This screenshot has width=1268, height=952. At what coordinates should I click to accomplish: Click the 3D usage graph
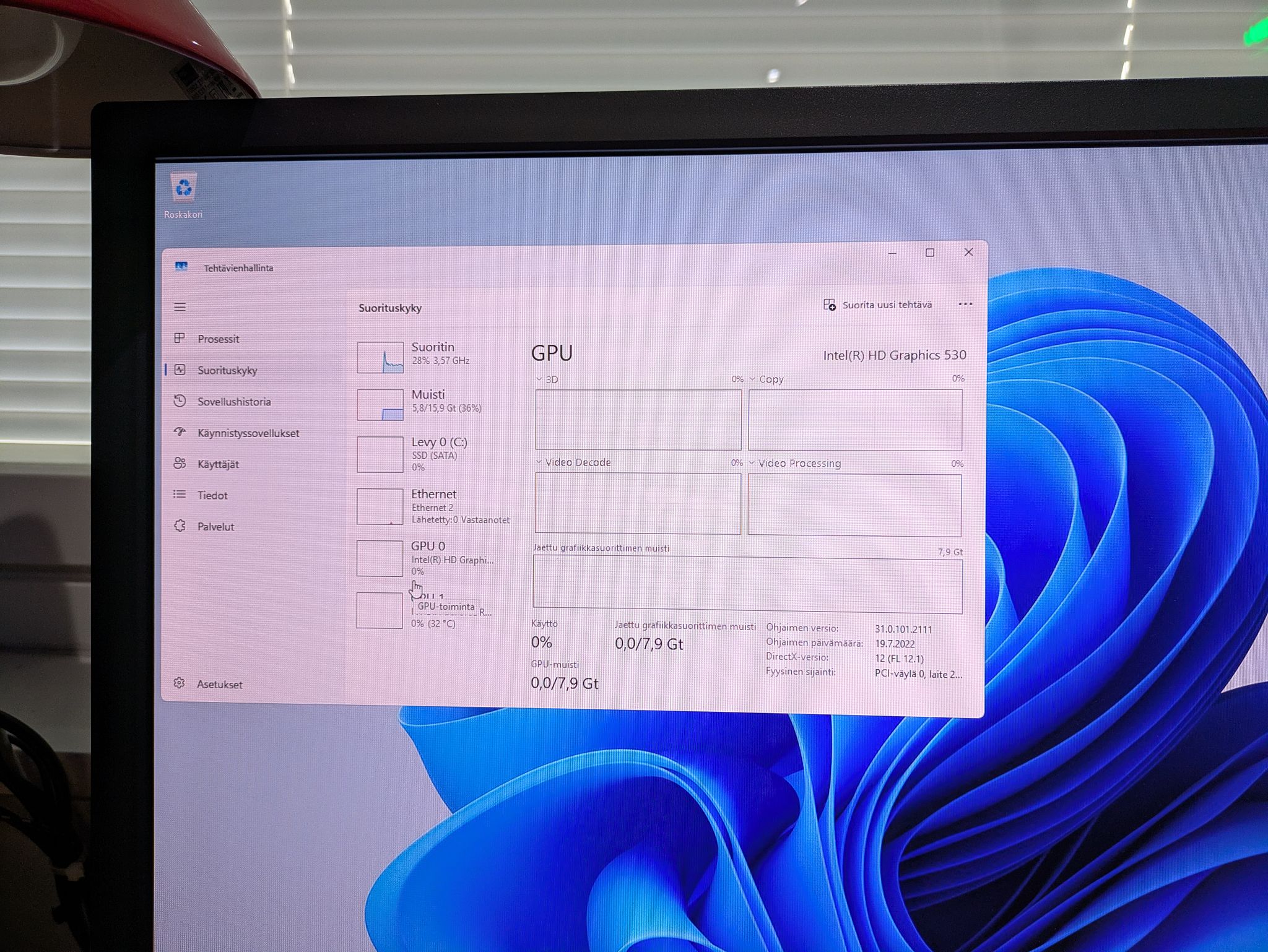[x=638, y=420]
